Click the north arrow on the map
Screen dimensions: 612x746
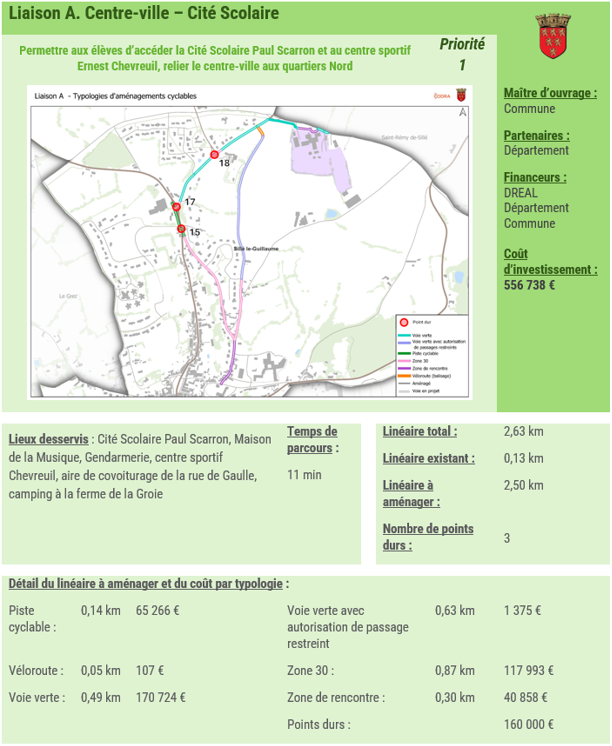coord(462,114)
